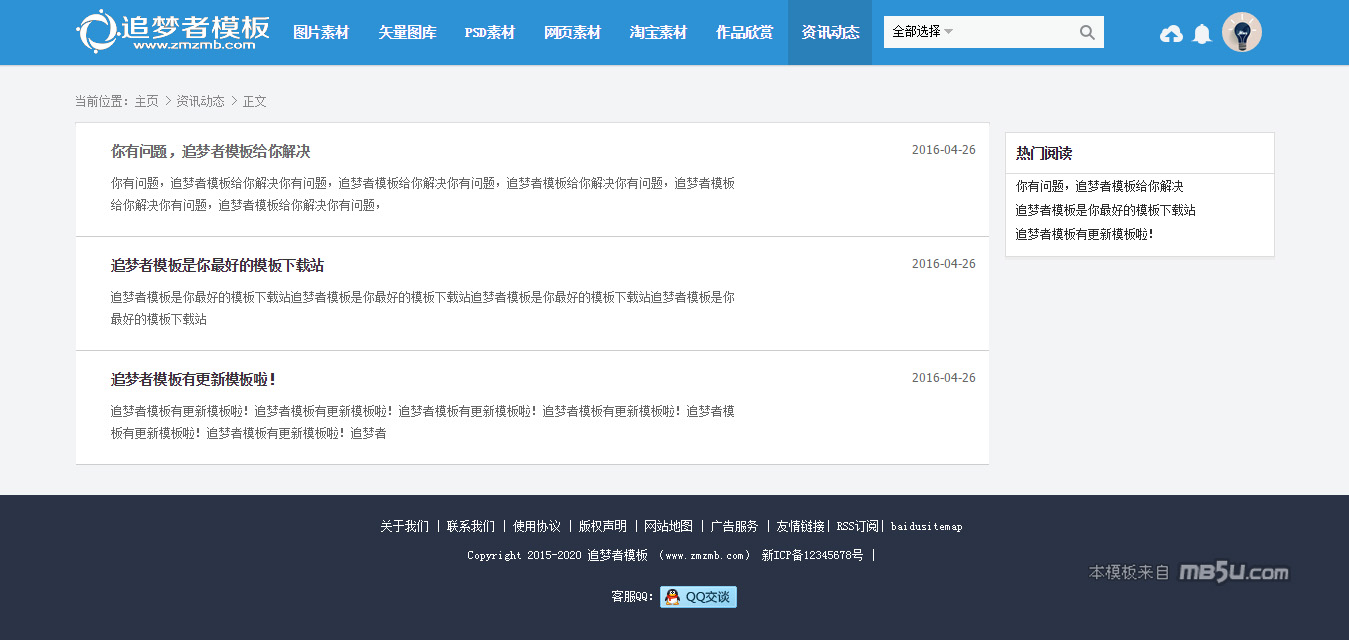Click the QQ交谈 customer service button
Viewport: 1349px width, 640px height.
coord(698,597)
